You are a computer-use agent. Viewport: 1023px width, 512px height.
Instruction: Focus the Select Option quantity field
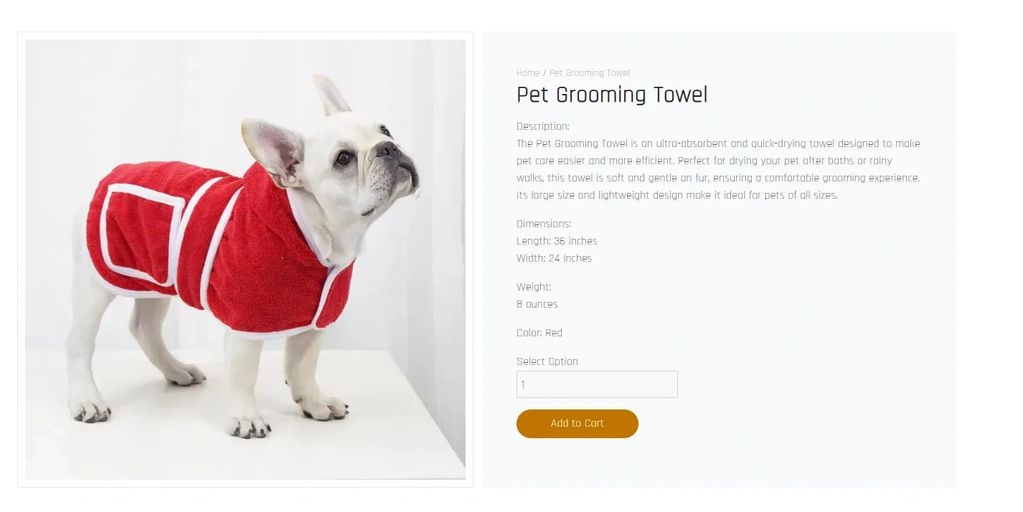(597, 384)
